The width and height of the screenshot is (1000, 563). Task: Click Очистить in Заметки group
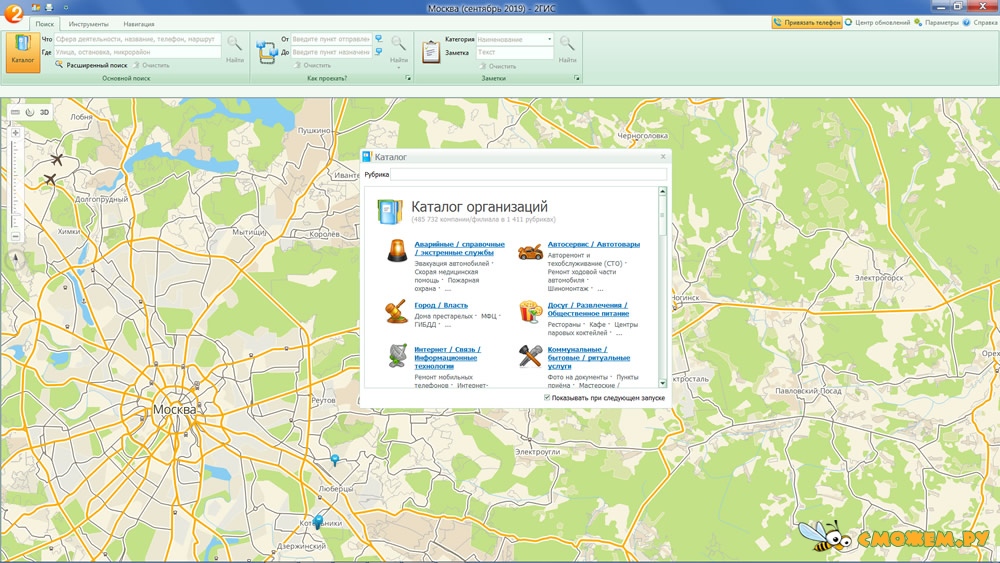pos(498,66)
